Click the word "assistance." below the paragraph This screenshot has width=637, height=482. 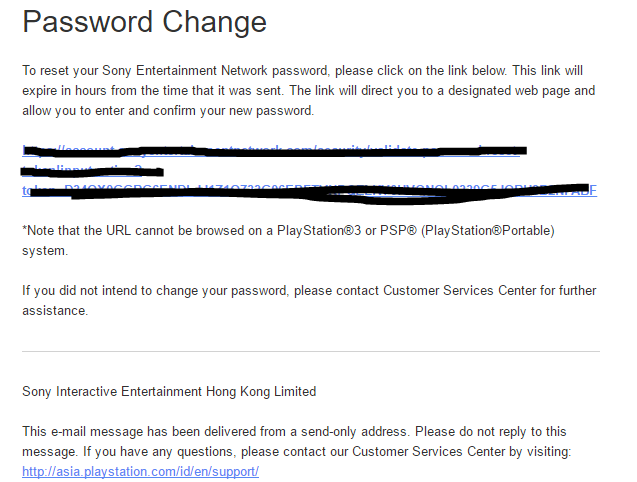point(55,310)
